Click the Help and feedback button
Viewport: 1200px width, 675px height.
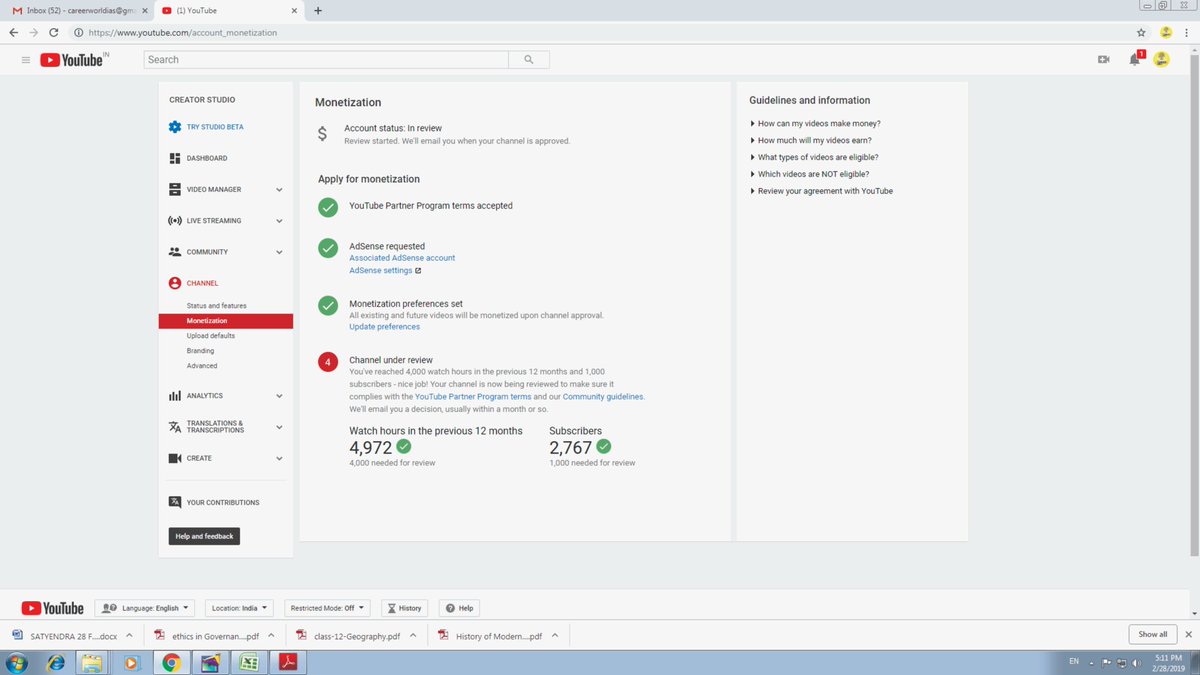pyautogui.click(x=204, y=536)
